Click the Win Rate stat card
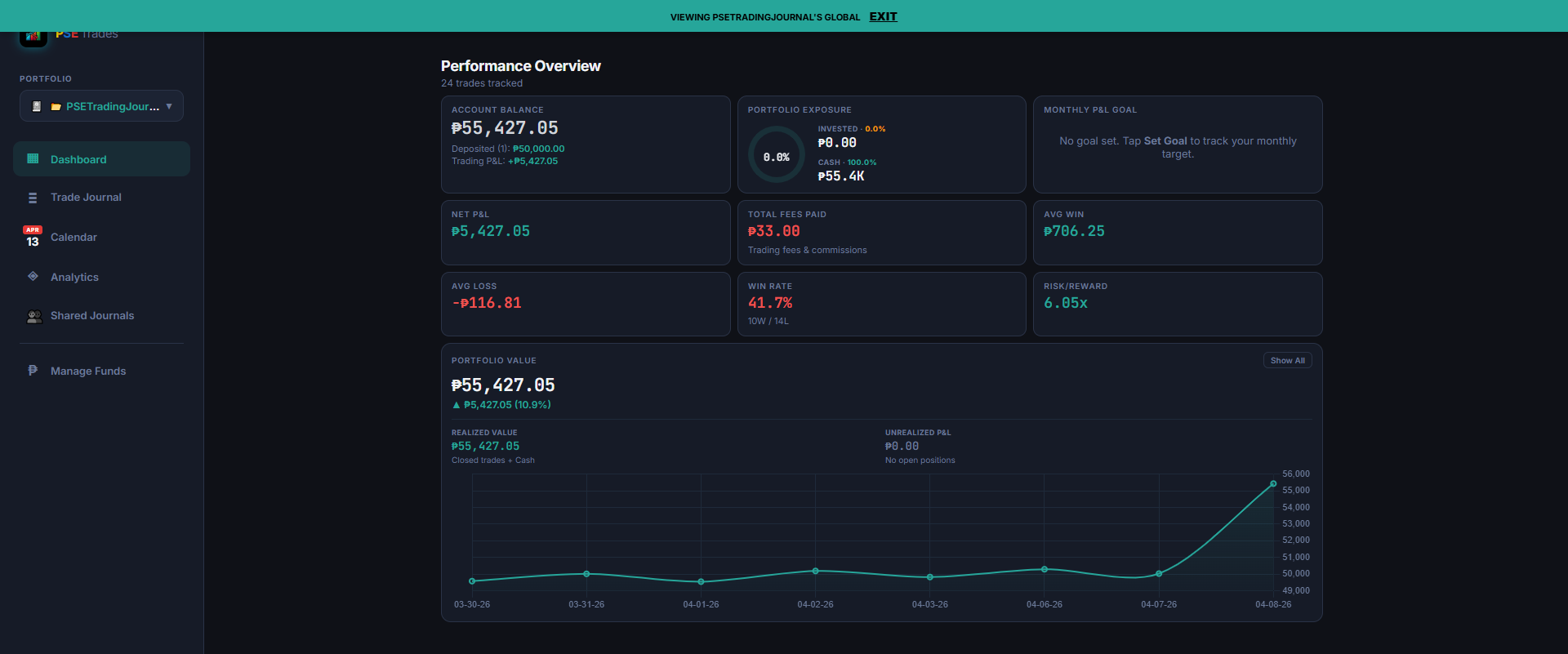This screenshot has width=1568, height=654. tap(881, 304)
